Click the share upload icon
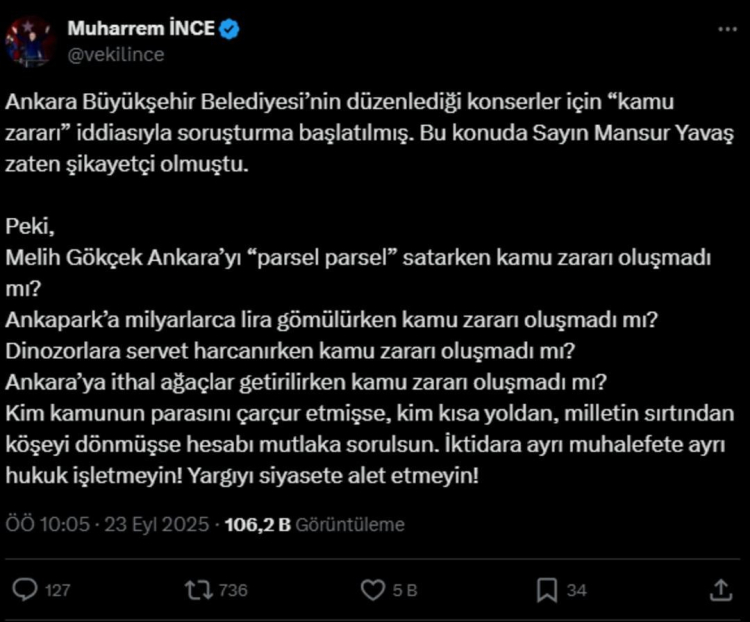 pos(721,590)
